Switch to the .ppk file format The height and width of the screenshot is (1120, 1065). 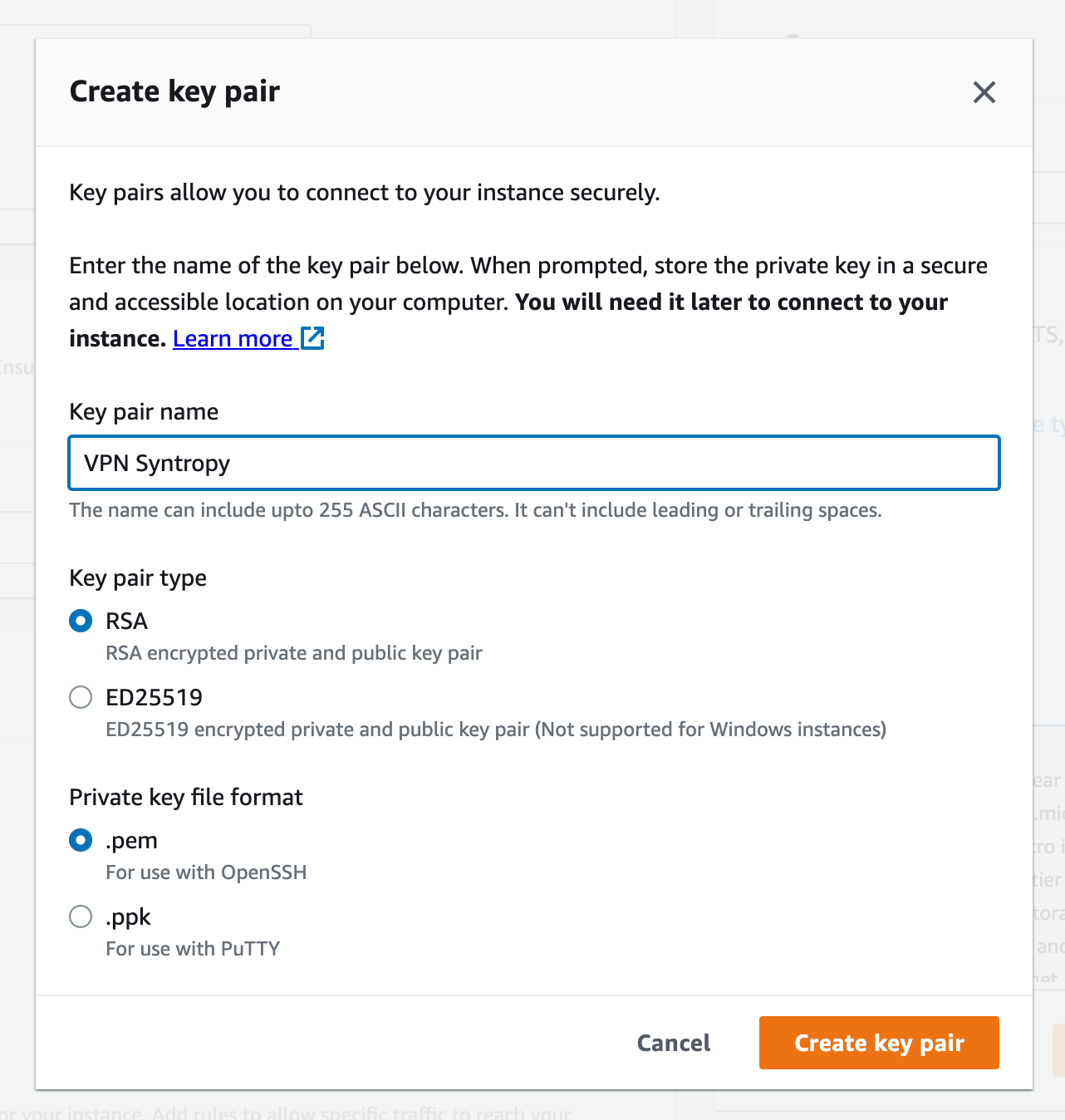[x=81, y=916]
